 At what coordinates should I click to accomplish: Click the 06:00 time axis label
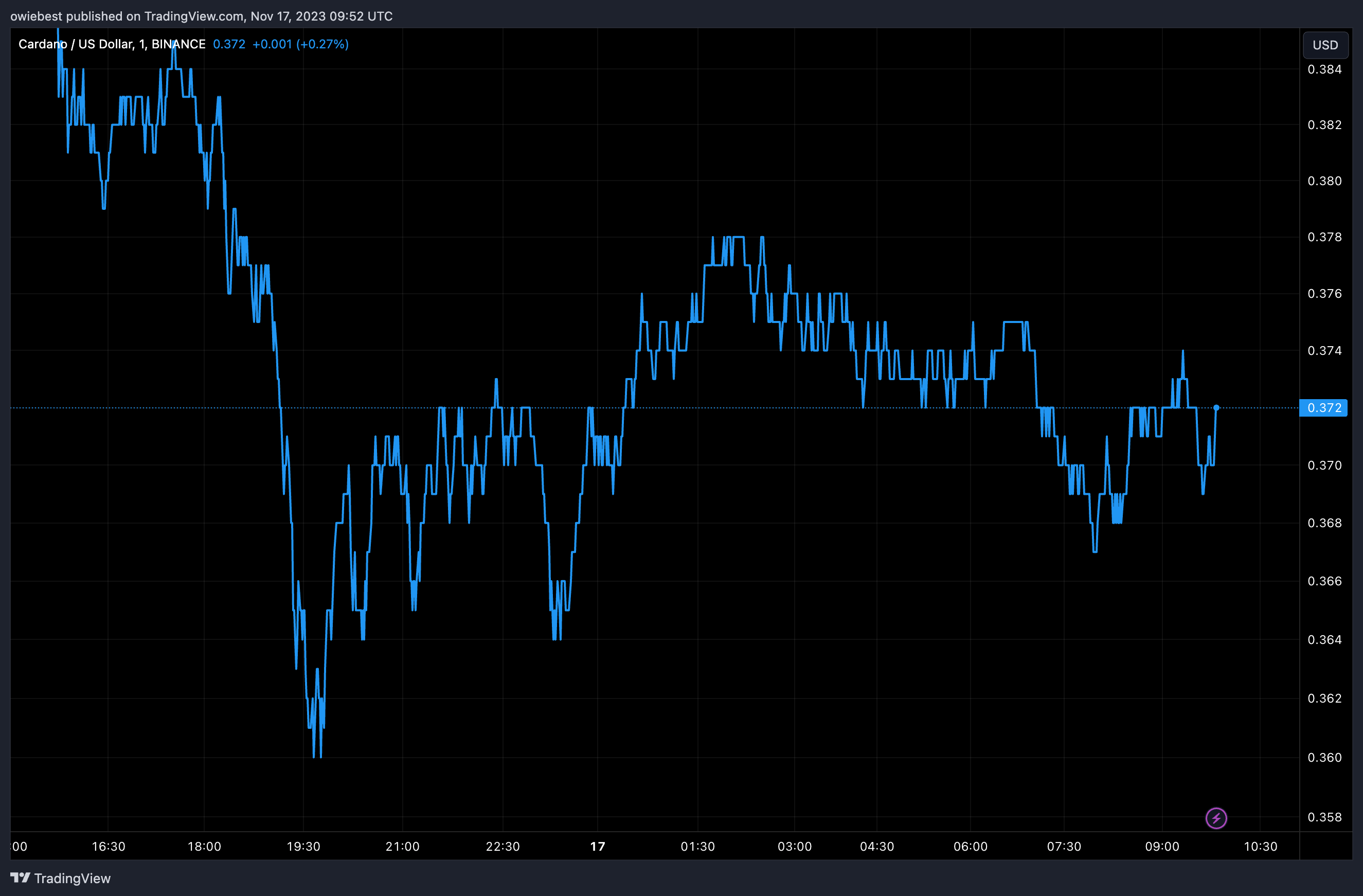970,846
